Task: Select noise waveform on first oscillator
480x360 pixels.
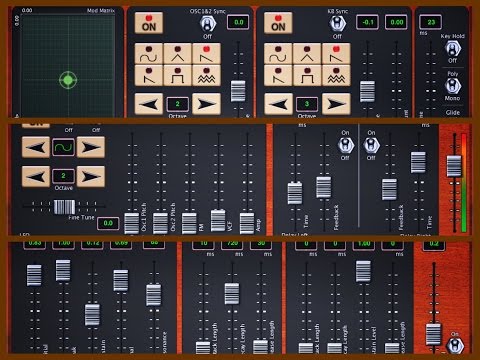Action: (x=207, y=75)
